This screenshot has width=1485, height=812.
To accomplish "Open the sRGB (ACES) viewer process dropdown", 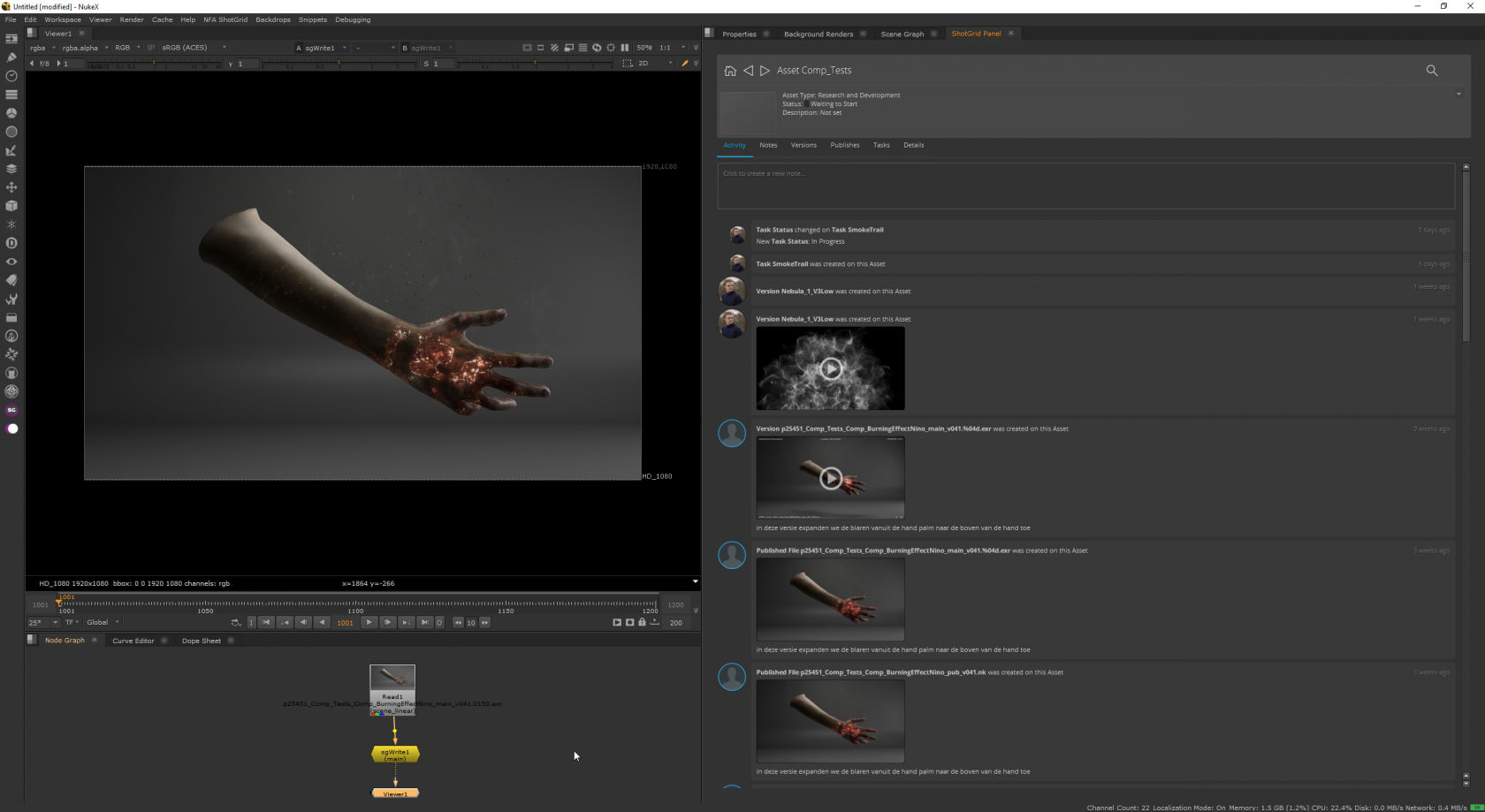I will pos(194,48).
